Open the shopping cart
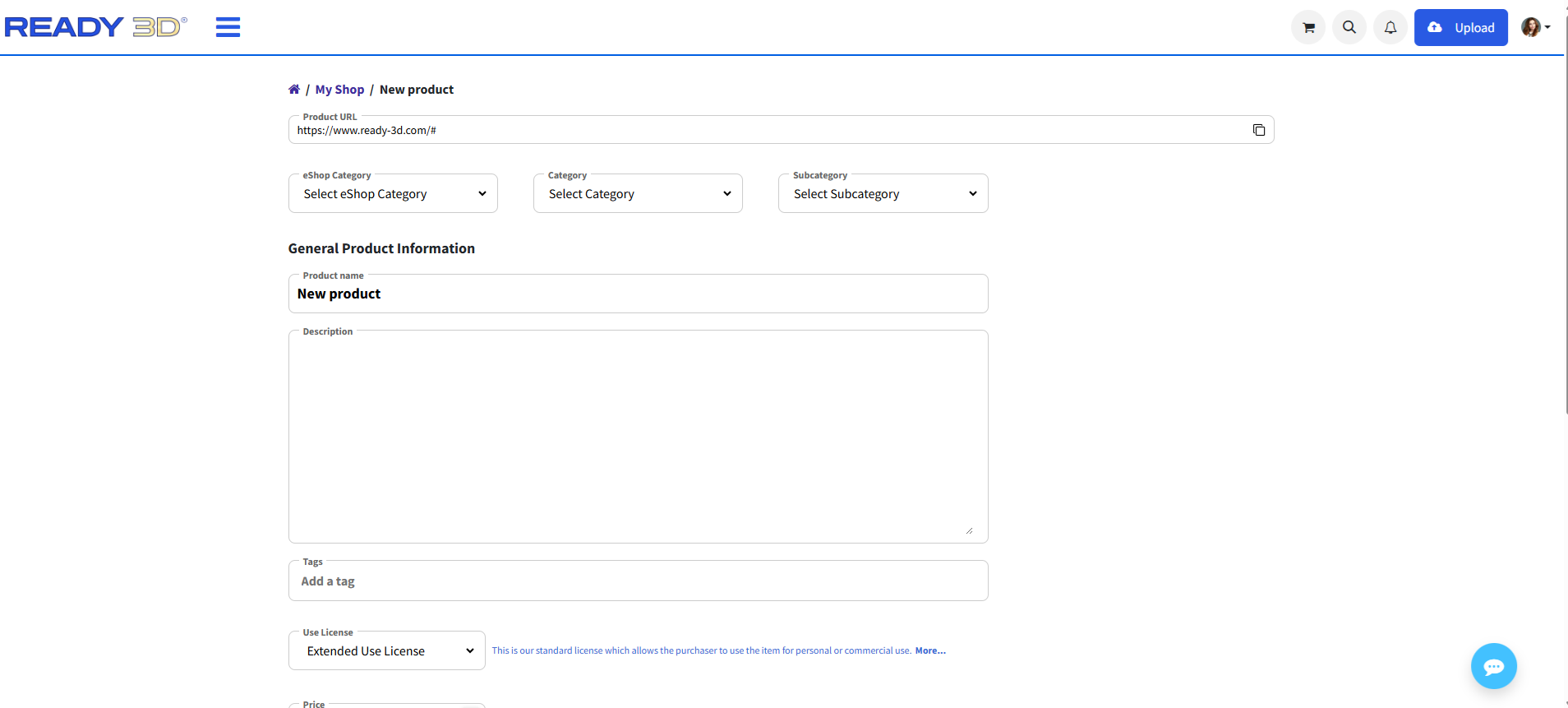The height and width of the screenshot is (708, 1568). pos(1308,27)
